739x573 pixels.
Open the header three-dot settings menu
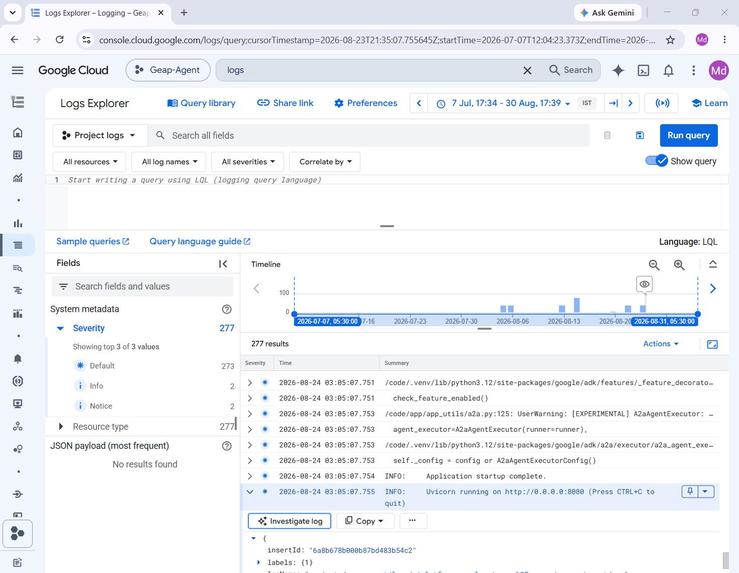click(x=693, y=70)
